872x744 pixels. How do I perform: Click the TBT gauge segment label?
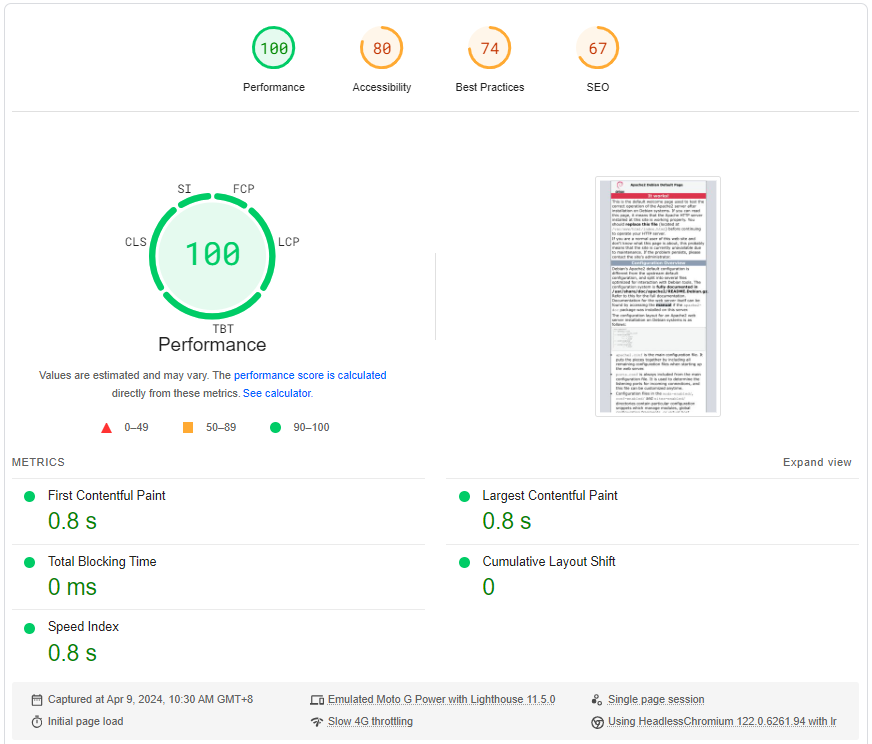click(223, 329)
